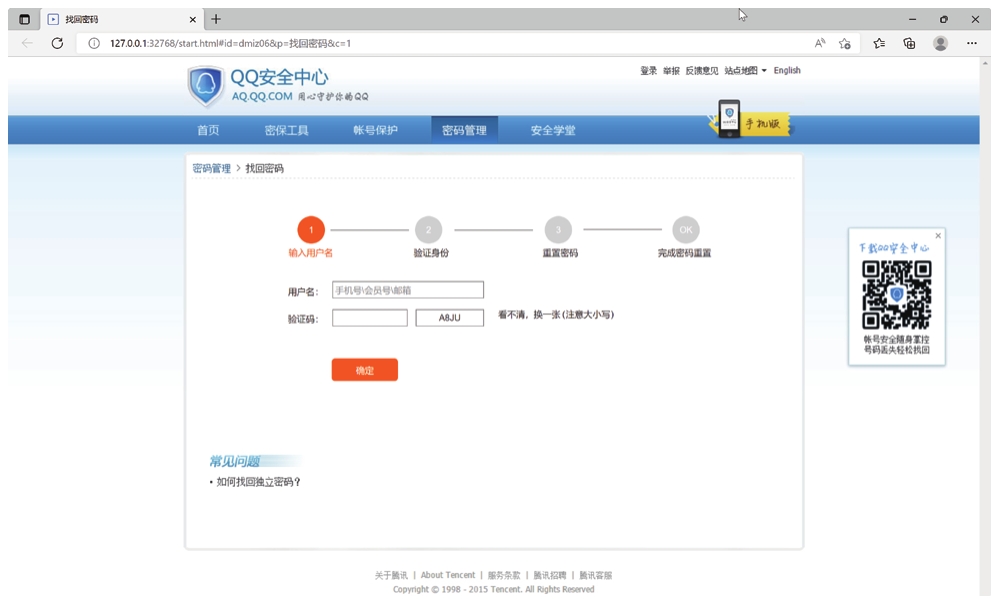Click the browser refresh icon

57,43
